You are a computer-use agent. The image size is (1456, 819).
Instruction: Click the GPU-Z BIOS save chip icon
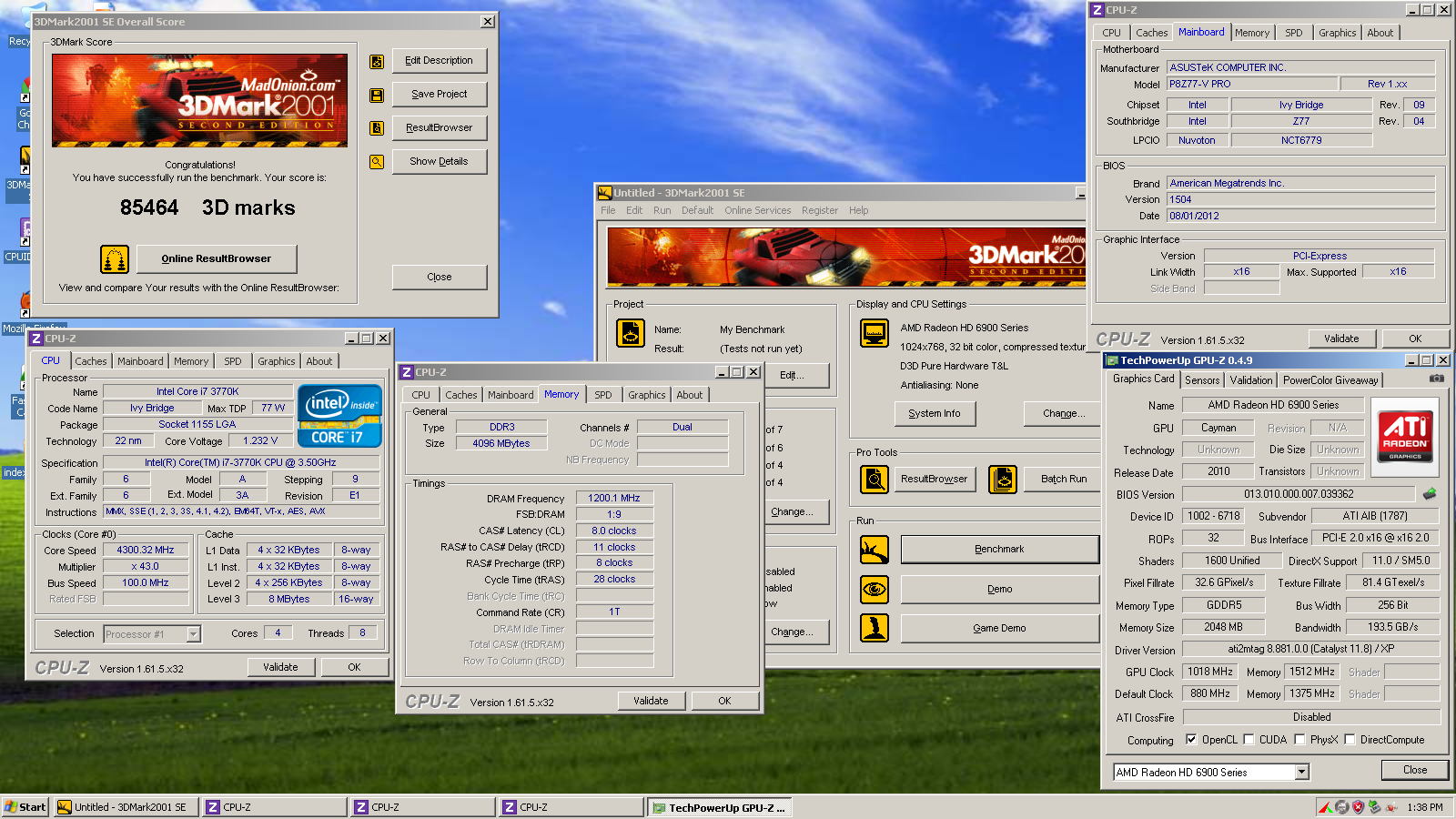1430,494
